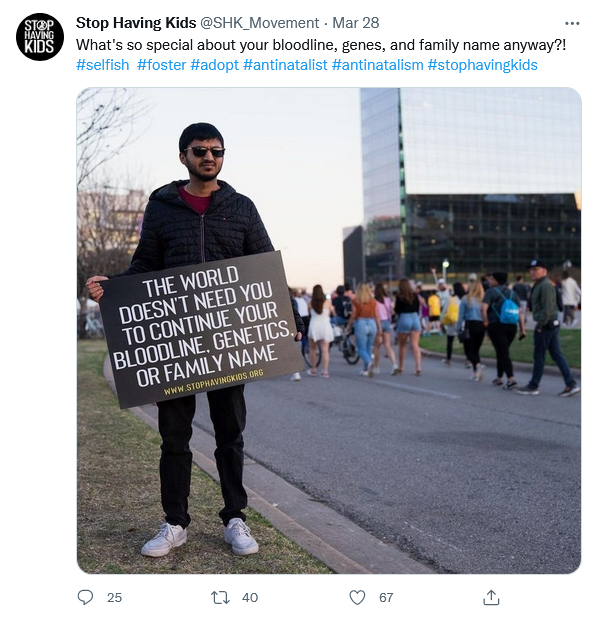Visit the @SHK_Movement handle
This screenshot has height=618, width=598.
[x=260, y=23]
